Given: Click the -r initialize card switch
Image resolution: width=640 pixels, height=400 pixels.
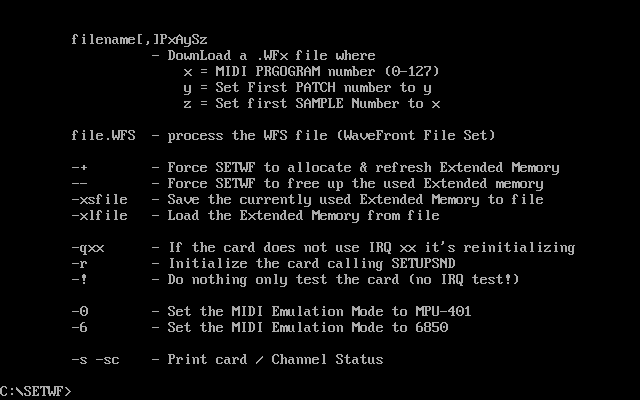Looking at the screenshot, I should [x=80, y=263].
